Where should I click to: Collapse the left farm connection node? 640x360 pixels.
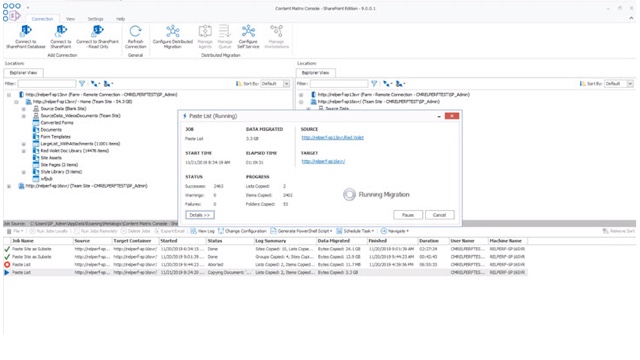[x=9, y=95]
